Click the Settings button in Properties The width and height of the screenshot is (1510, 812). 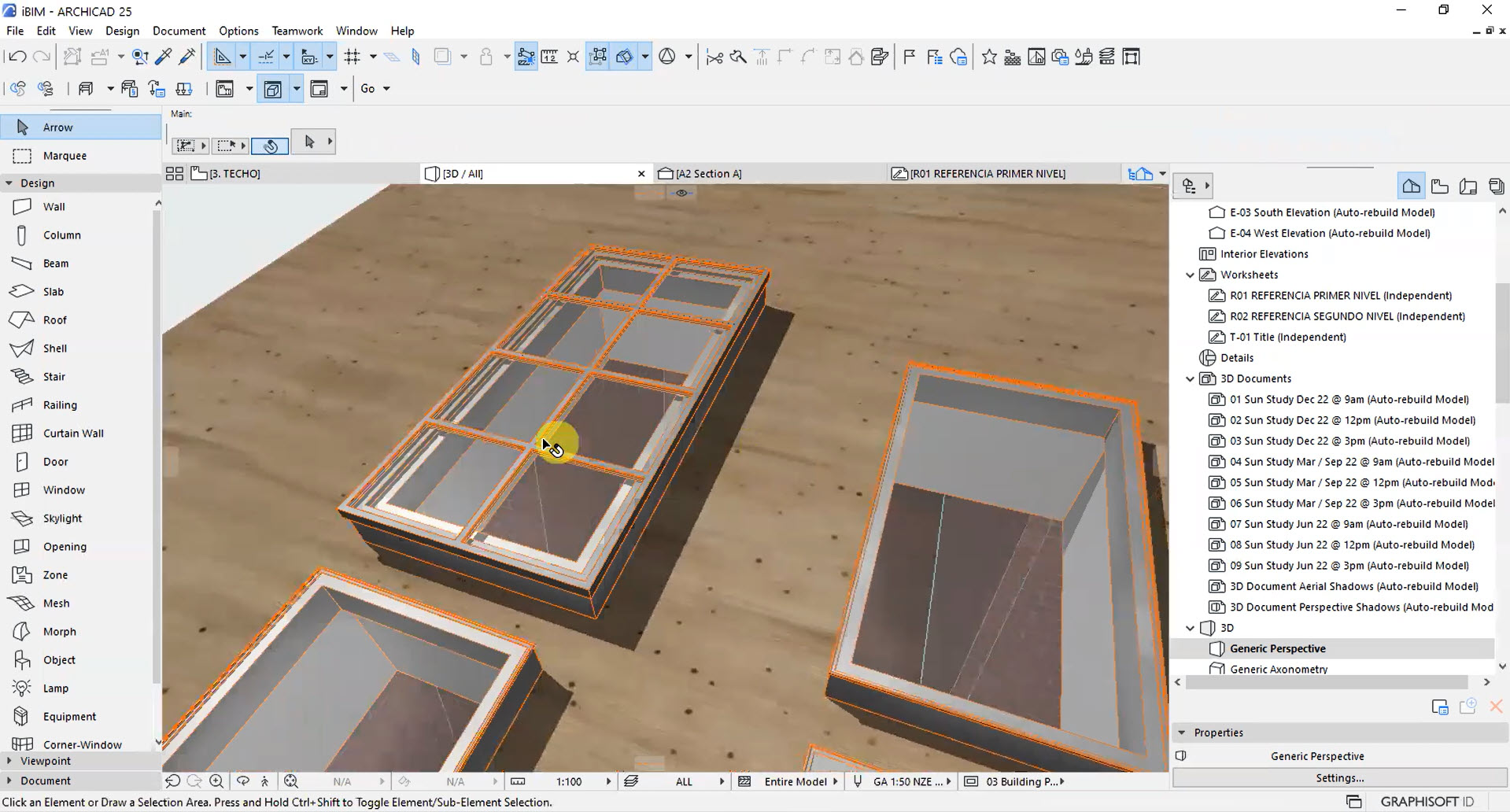(1338, 777)
